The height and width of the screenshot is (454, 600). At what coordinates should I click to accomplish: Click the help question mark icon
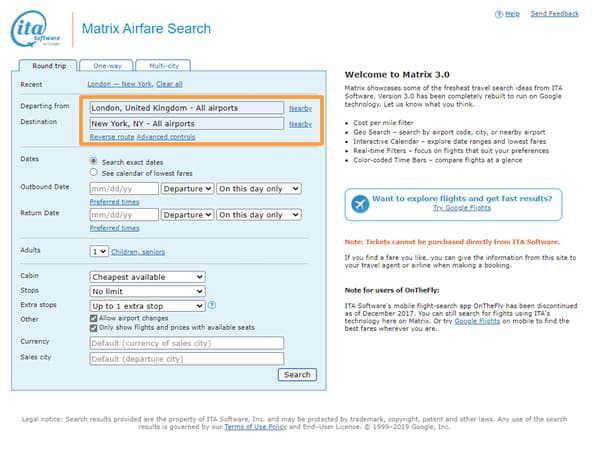(x=499, y=14)
